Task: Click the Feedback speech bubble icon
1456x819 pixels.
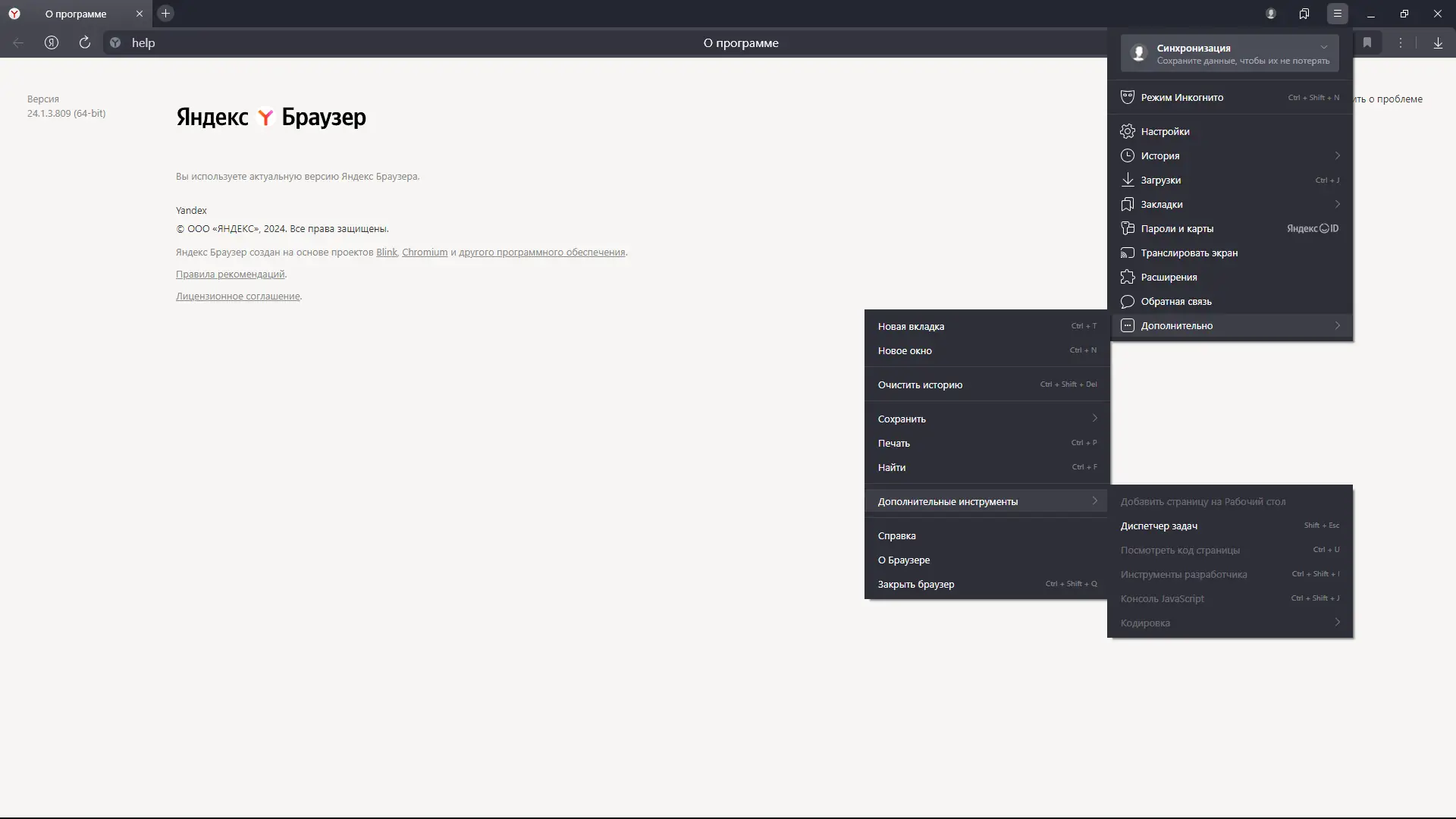Action: (x=1127, y=301)
